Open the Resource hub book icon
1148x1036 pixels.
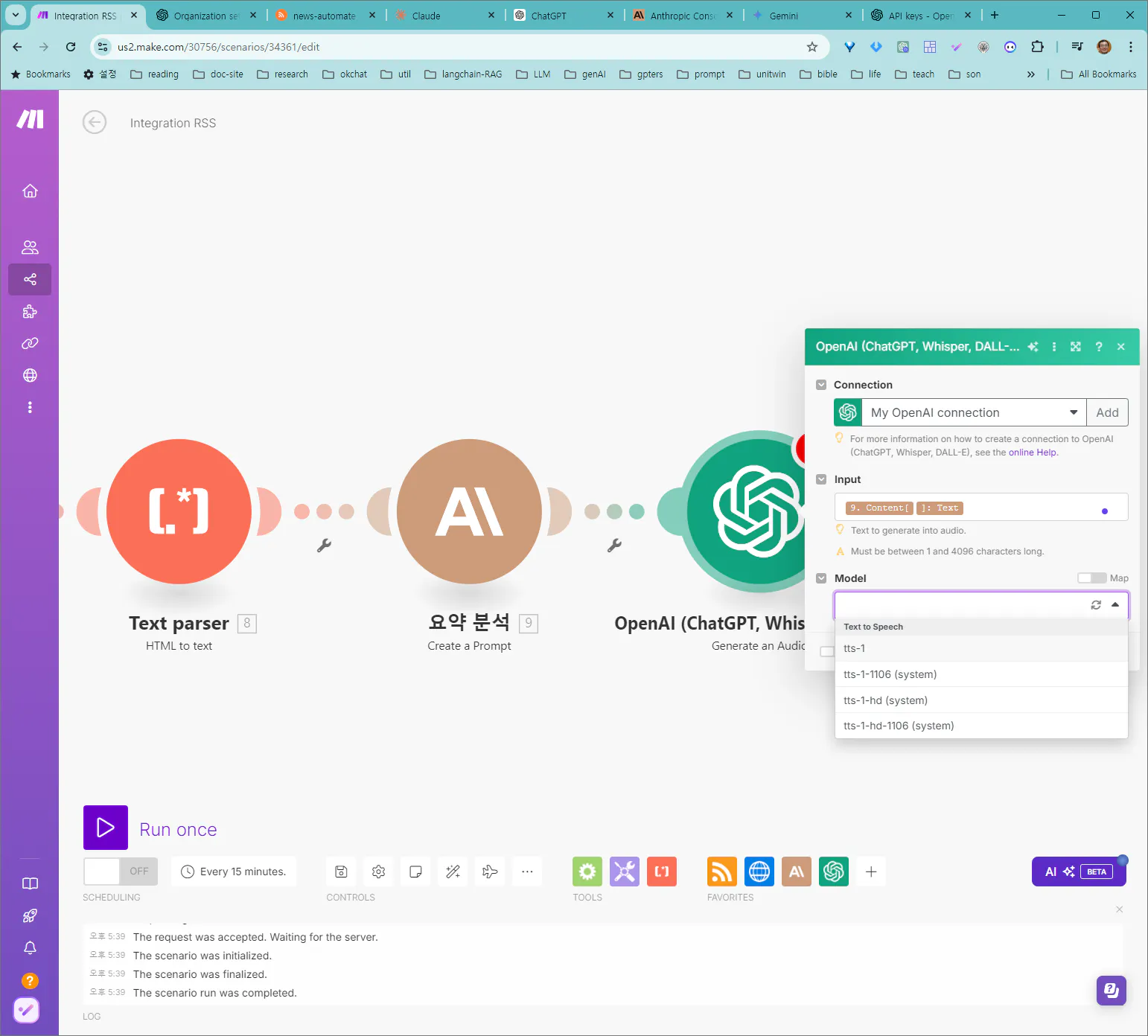(x=30, y=883)
